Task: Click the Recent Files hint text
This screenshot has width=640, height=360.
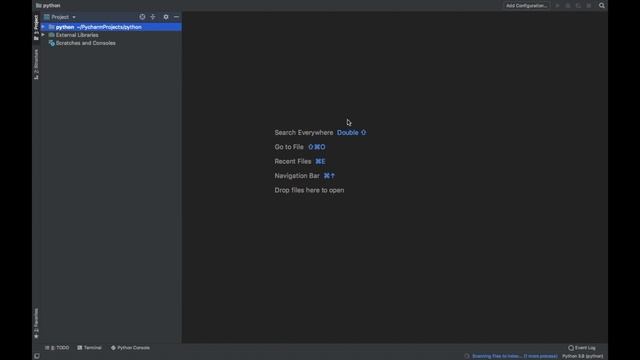Action: pyautogui.click(x=293, y=161)
